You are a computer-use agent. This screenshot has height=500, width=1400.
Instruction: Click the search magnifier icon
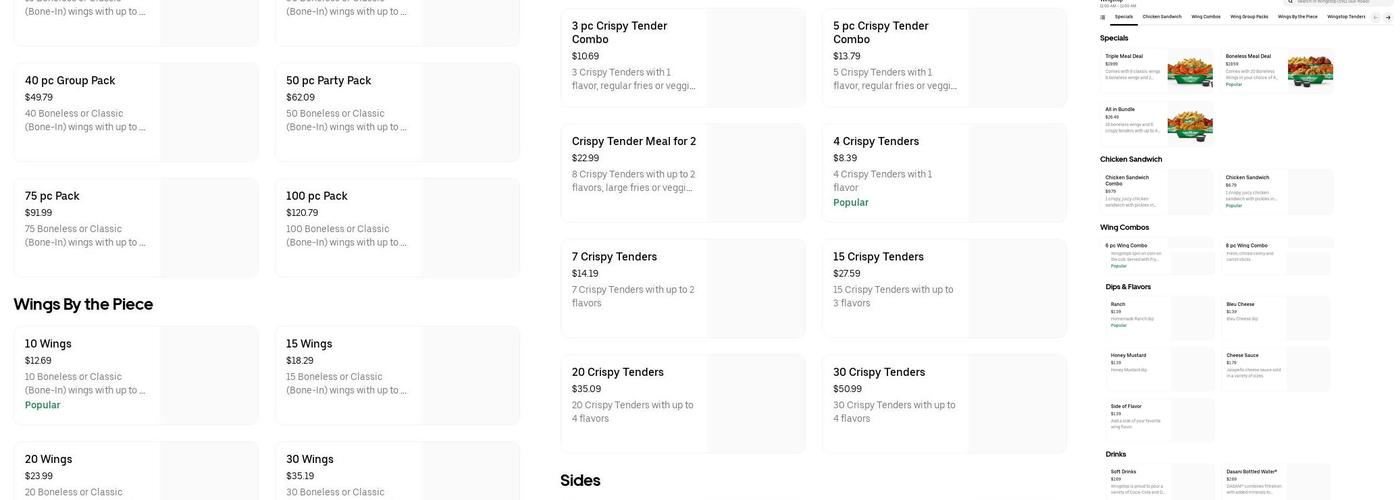point(1291,1)
